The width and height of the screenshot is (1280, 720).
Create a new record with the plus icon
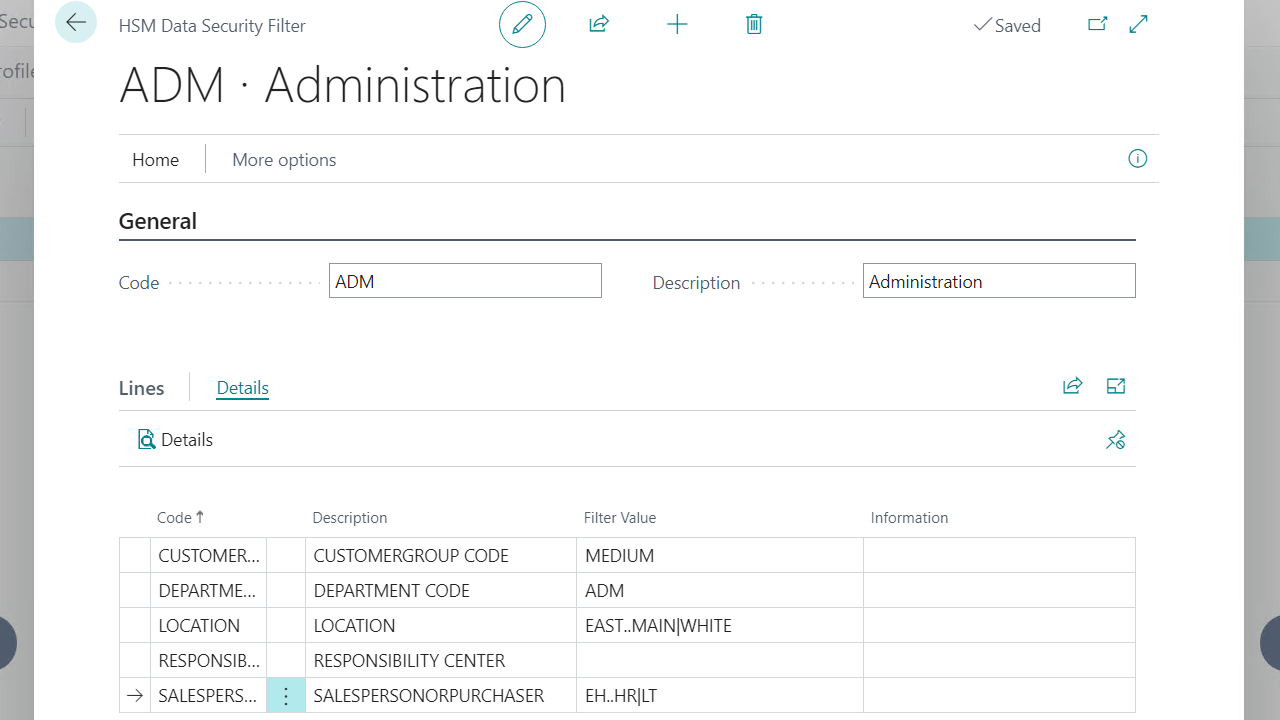677,24
